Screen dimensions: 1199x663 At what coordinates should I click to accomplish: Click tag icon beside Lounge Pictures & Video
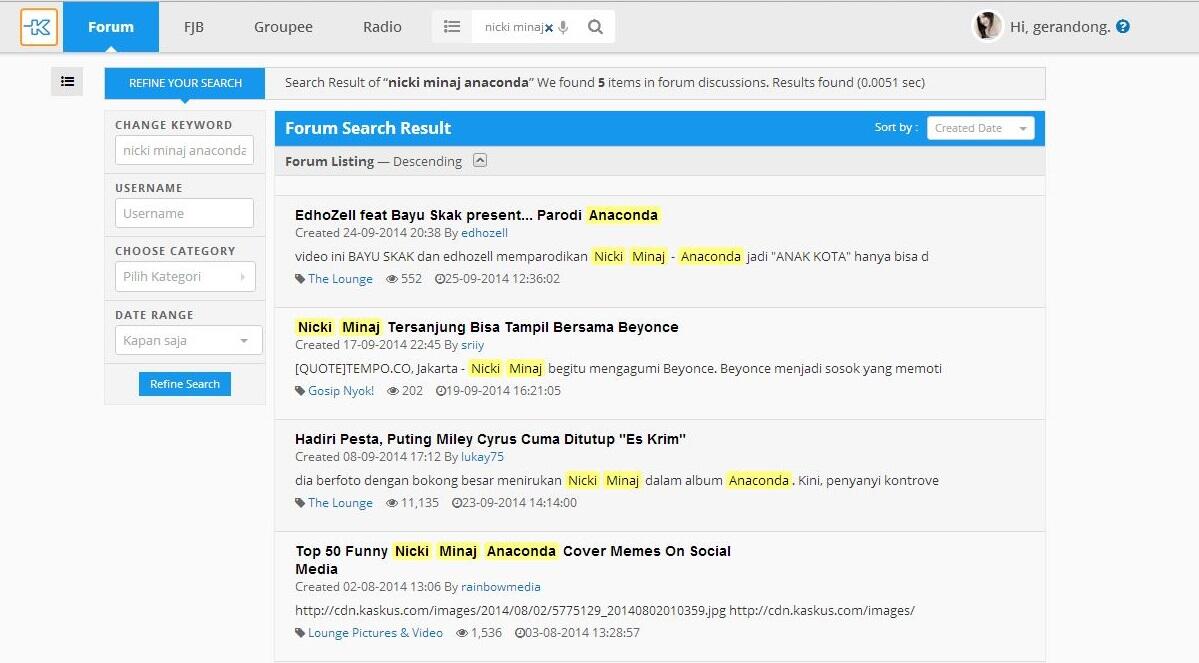pos(300,633)
